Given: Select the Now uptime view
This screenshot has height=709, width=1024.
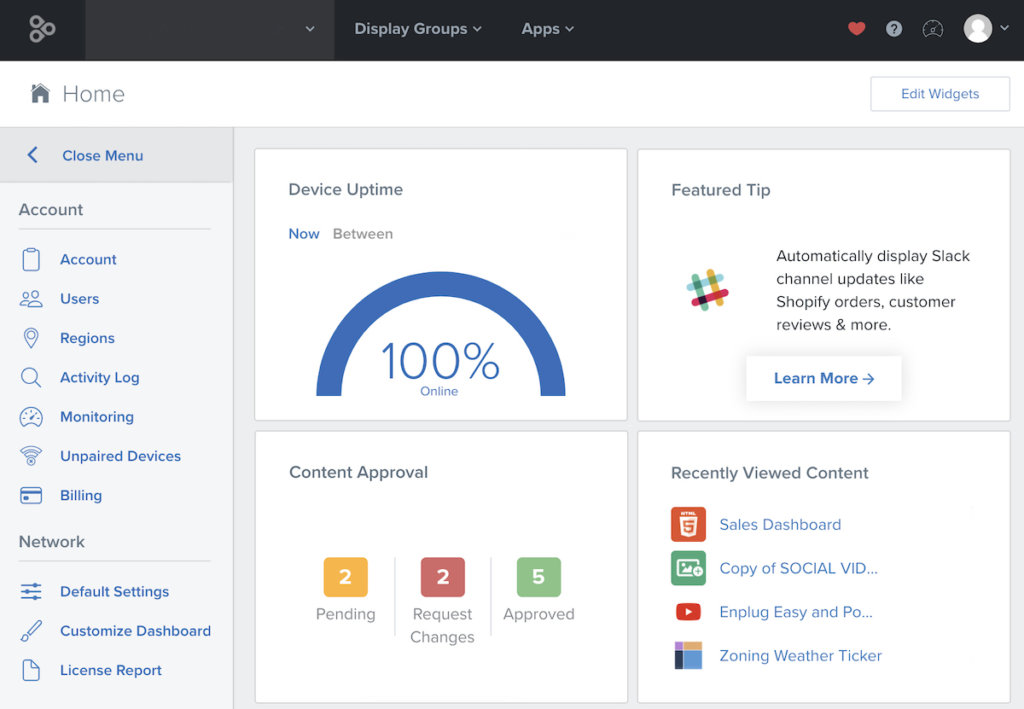Looking at the screenshot, I should click(304, 234).
